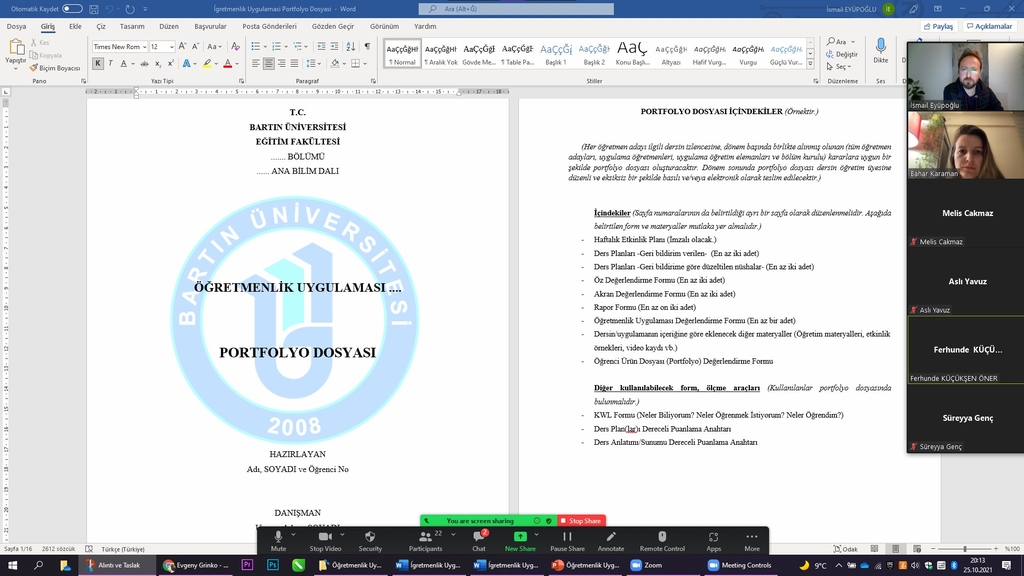Click the text highlight color button
Image resolution: width=1024 pixels, height=576 pixels.
coord(207,63)
